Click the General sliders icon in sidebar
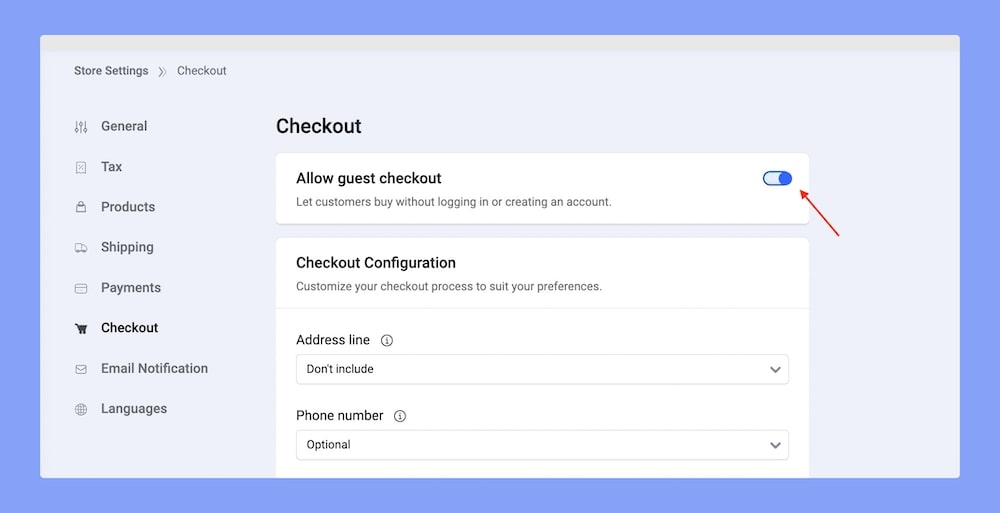 (81, 127)
